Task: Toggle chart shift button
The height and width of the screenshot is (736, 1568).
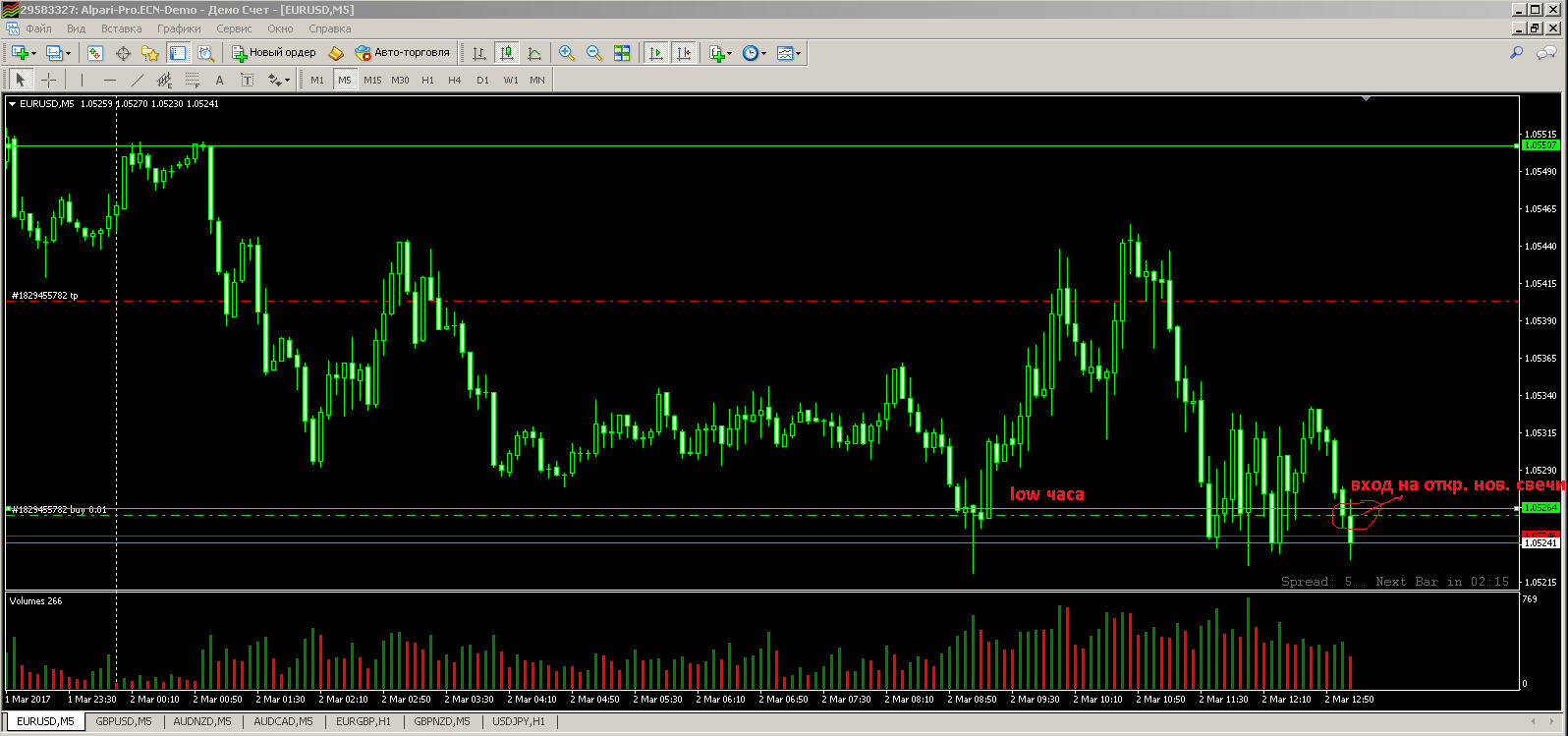Action: (684, 53)
